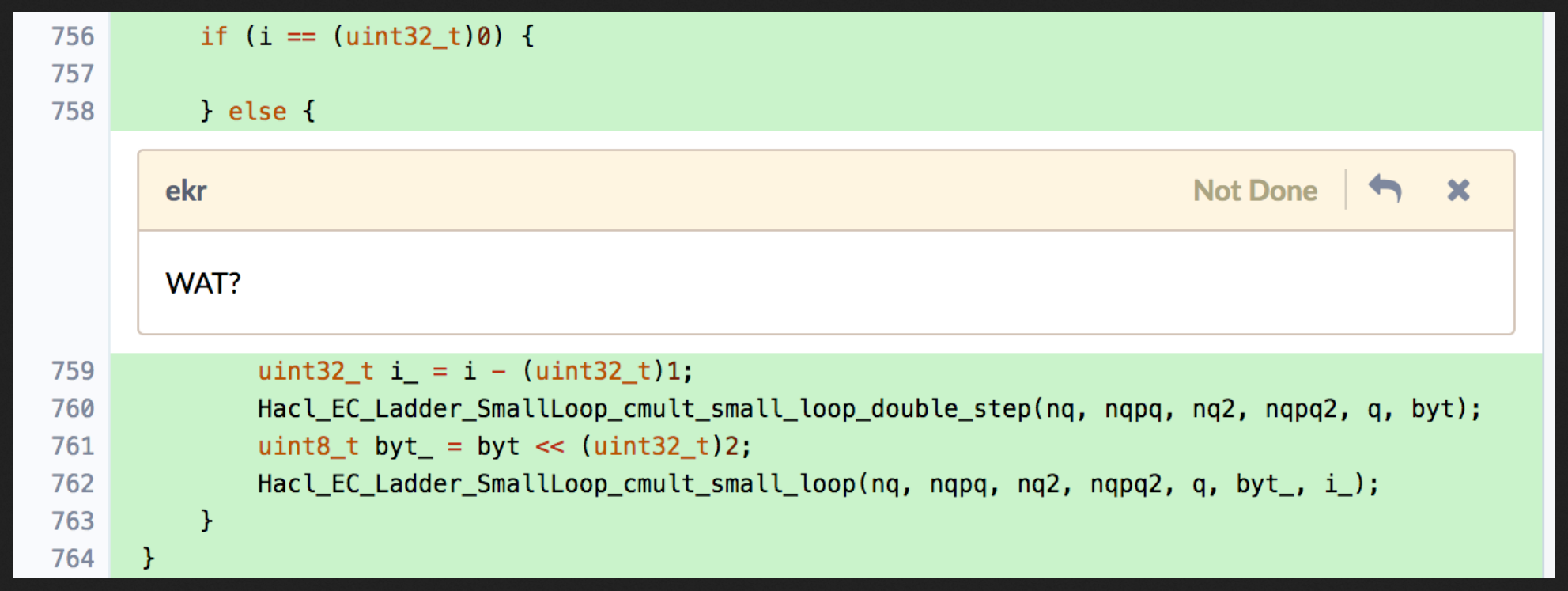Screen dimensions: 1568x591
Task: Click the small_loop_double_step function call
Action: point(868,408)
